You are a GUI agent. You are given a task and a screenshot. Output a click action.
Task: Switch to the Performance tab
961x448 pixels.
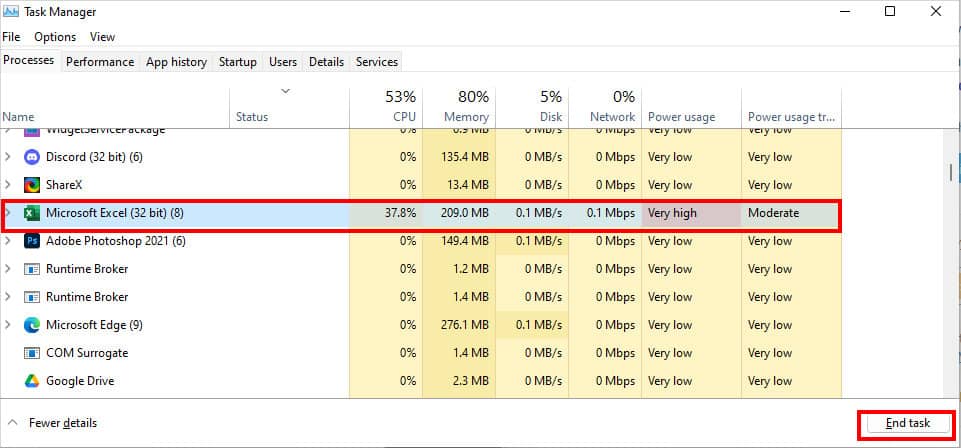coord(100,62)
